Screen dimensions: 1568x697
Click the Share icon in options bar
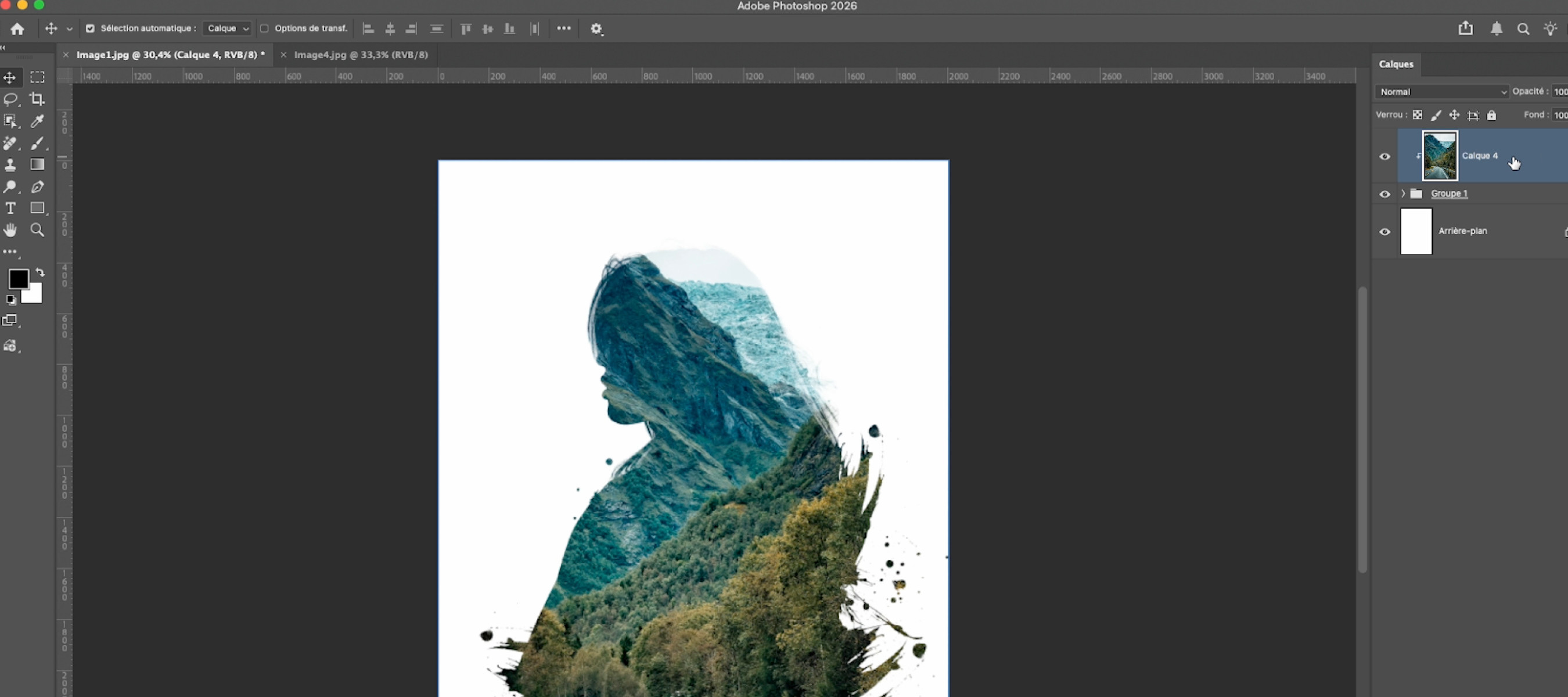(x=1465, y=28)
